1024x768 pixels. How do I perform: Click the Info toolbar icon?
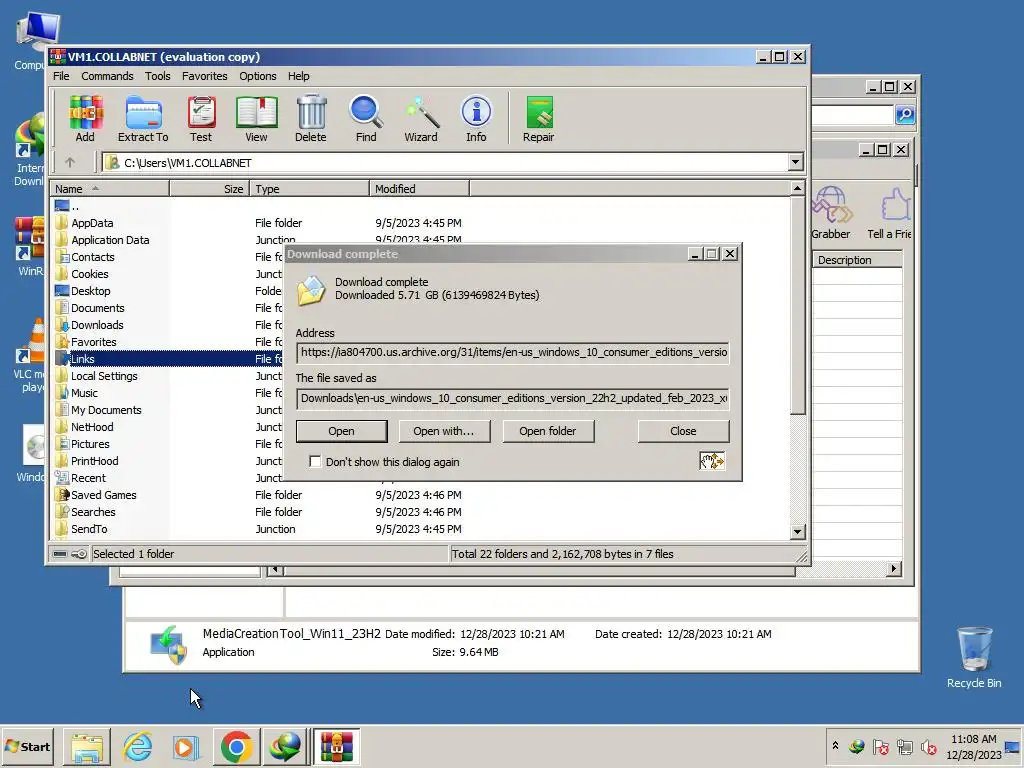[x=476, y=119]
